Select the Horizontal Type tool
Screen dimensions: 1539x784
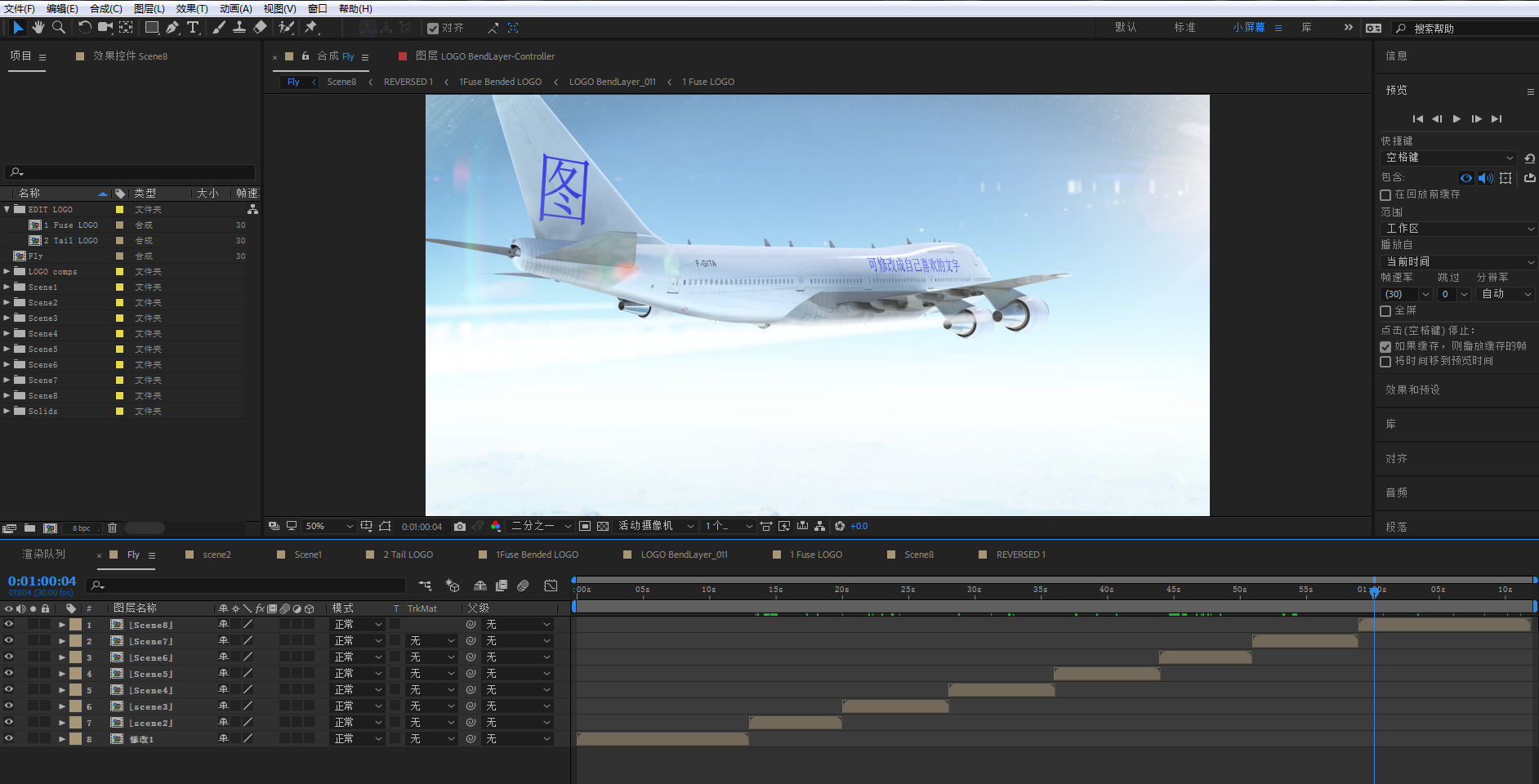[193, 28]
